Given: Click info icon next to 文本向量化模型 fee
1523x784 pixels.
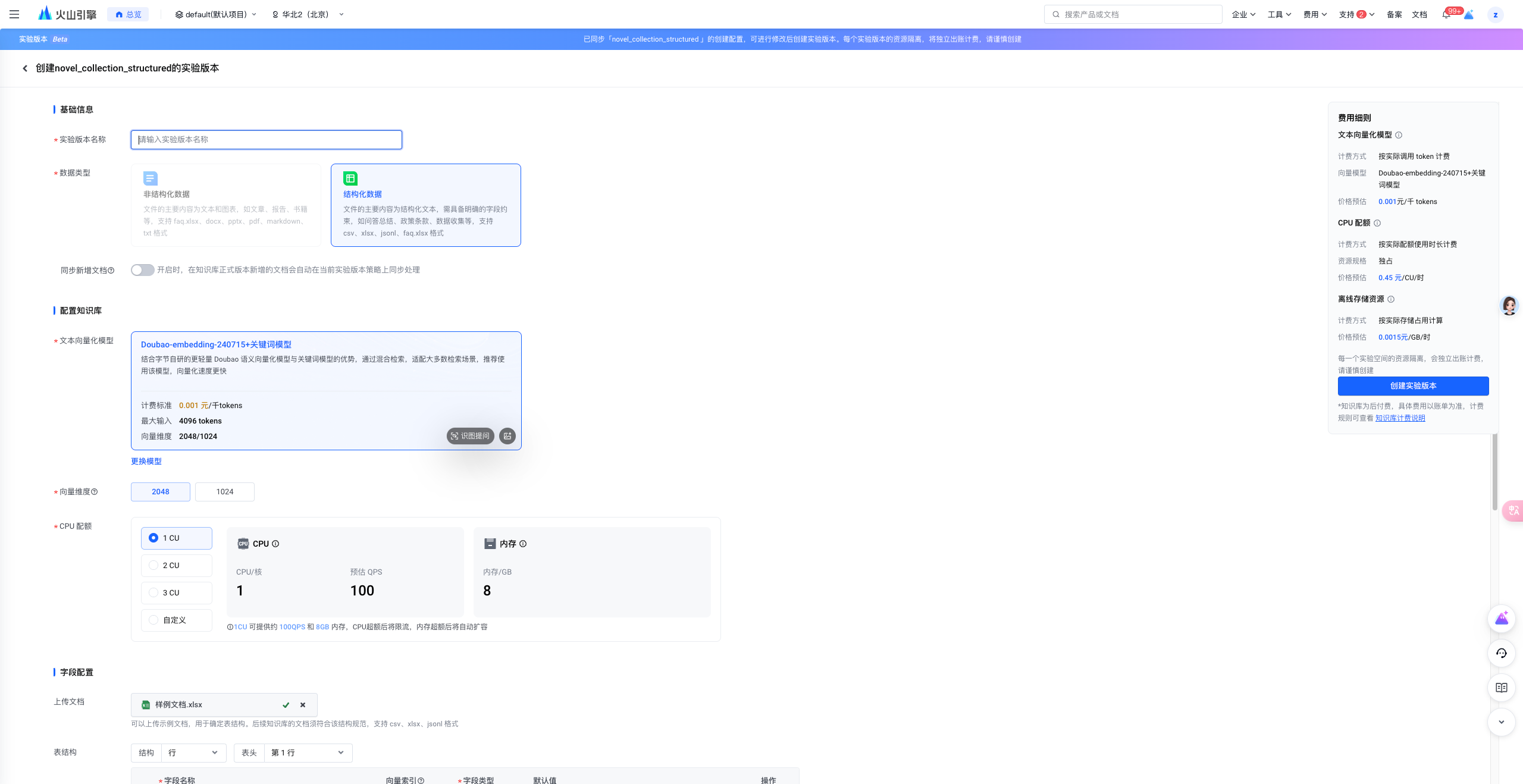Looking at the screenshot, I should click(1399, 135).
